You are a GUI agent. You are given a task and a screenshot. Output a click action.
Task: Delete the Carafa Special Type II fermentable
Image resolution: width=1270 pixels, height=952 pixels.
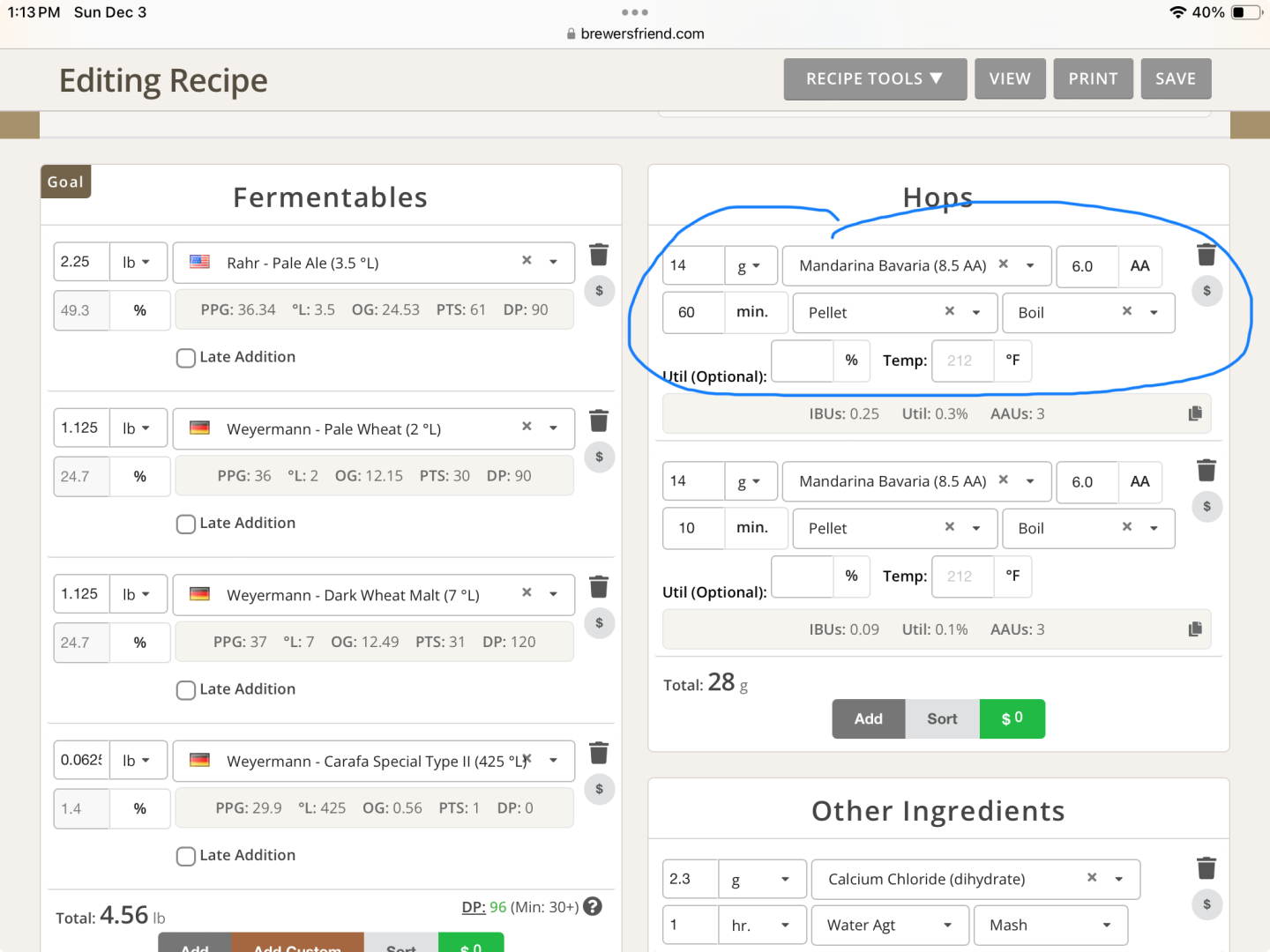point(599,753)
